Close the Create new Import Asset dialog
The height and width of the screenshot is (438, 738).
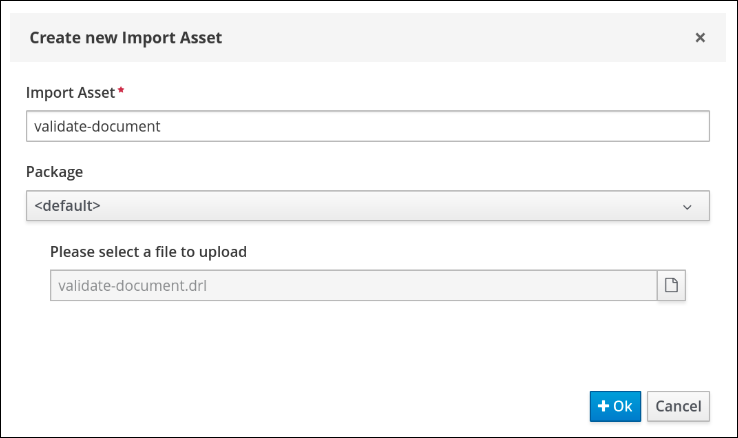[700, 38]
